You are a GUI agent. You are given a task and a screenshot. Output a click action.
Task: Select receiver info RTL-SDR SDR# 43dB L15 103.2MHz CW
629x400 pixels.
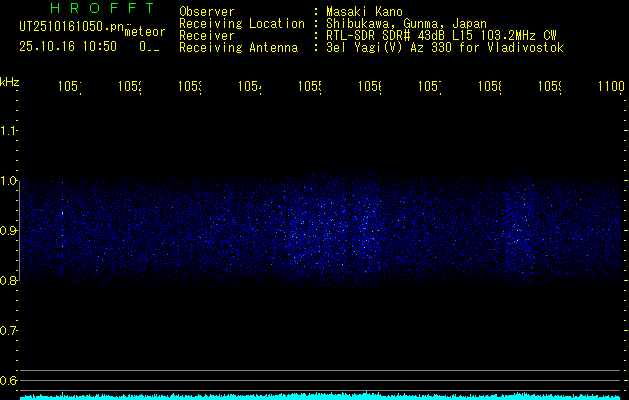click(x=441, y=36)
